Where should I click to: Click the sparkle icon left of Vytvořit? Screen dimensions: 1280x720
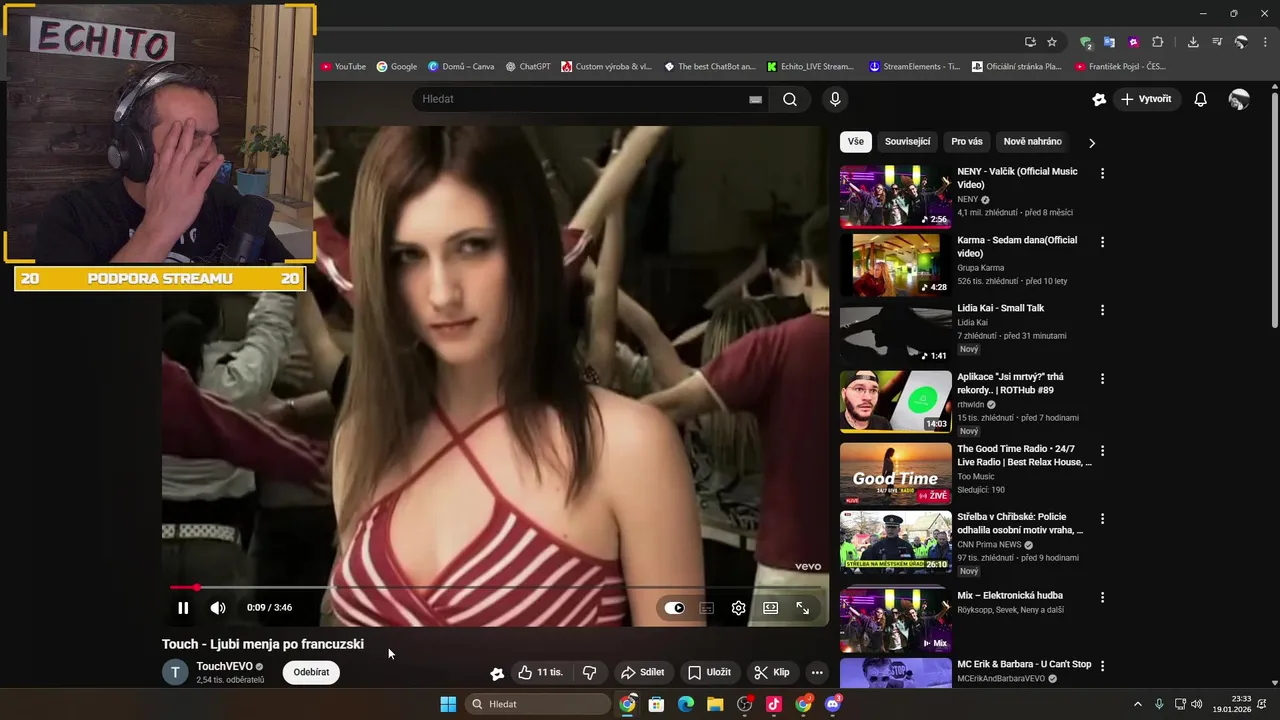click(x=1099, y=99)
